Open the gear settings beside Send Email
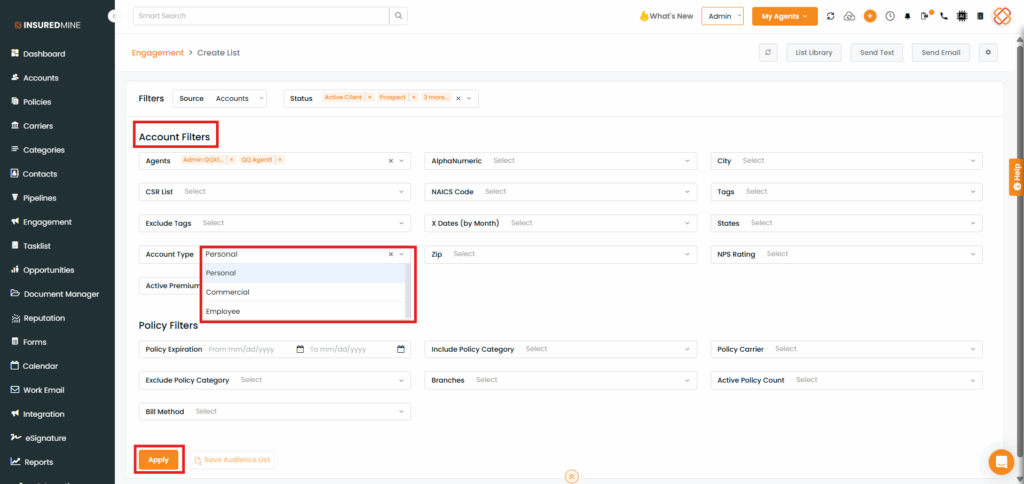 point(988,52)
